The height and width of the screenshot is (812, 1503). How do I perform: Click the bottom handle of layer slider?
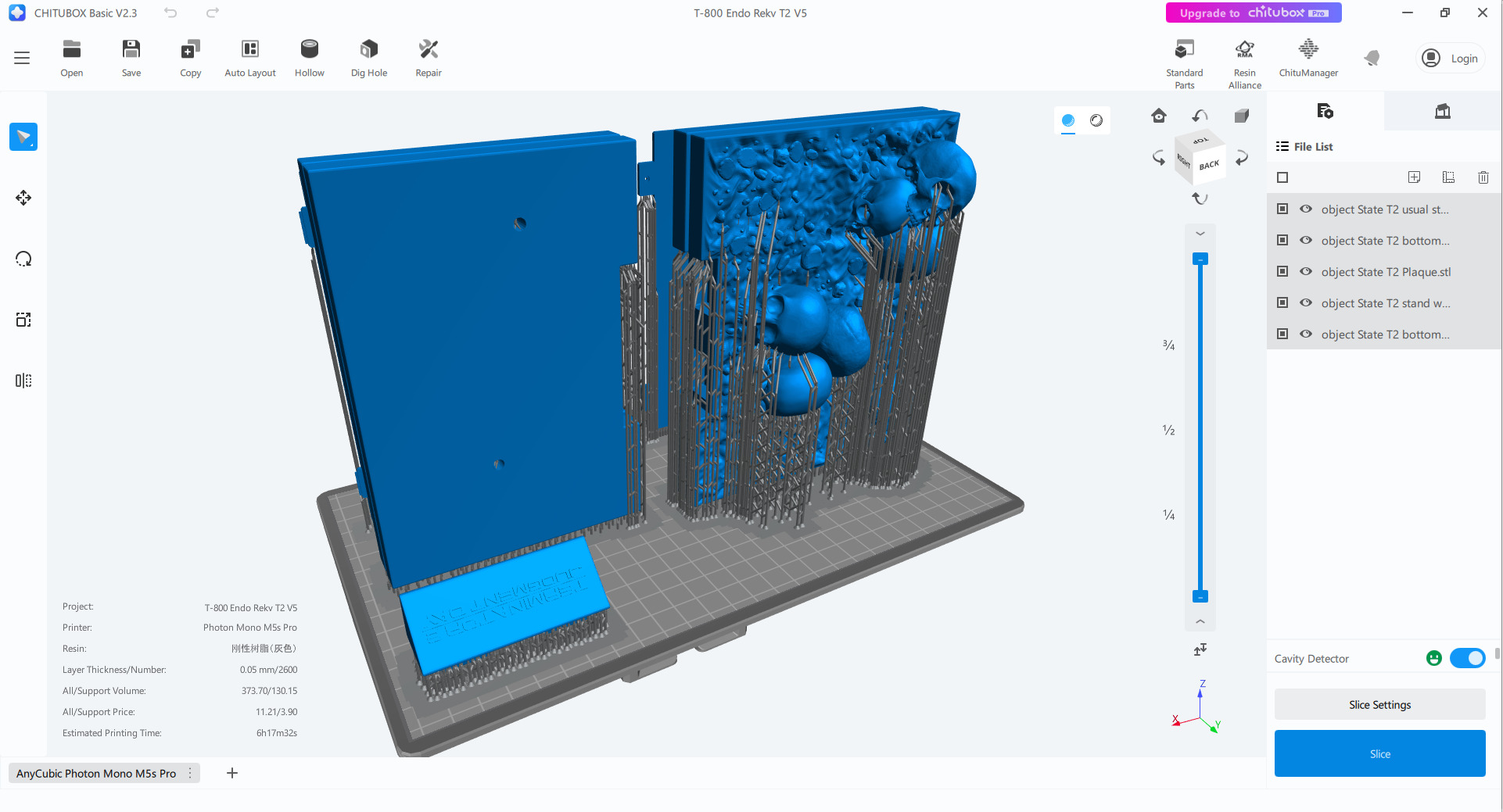point(1200,596)
